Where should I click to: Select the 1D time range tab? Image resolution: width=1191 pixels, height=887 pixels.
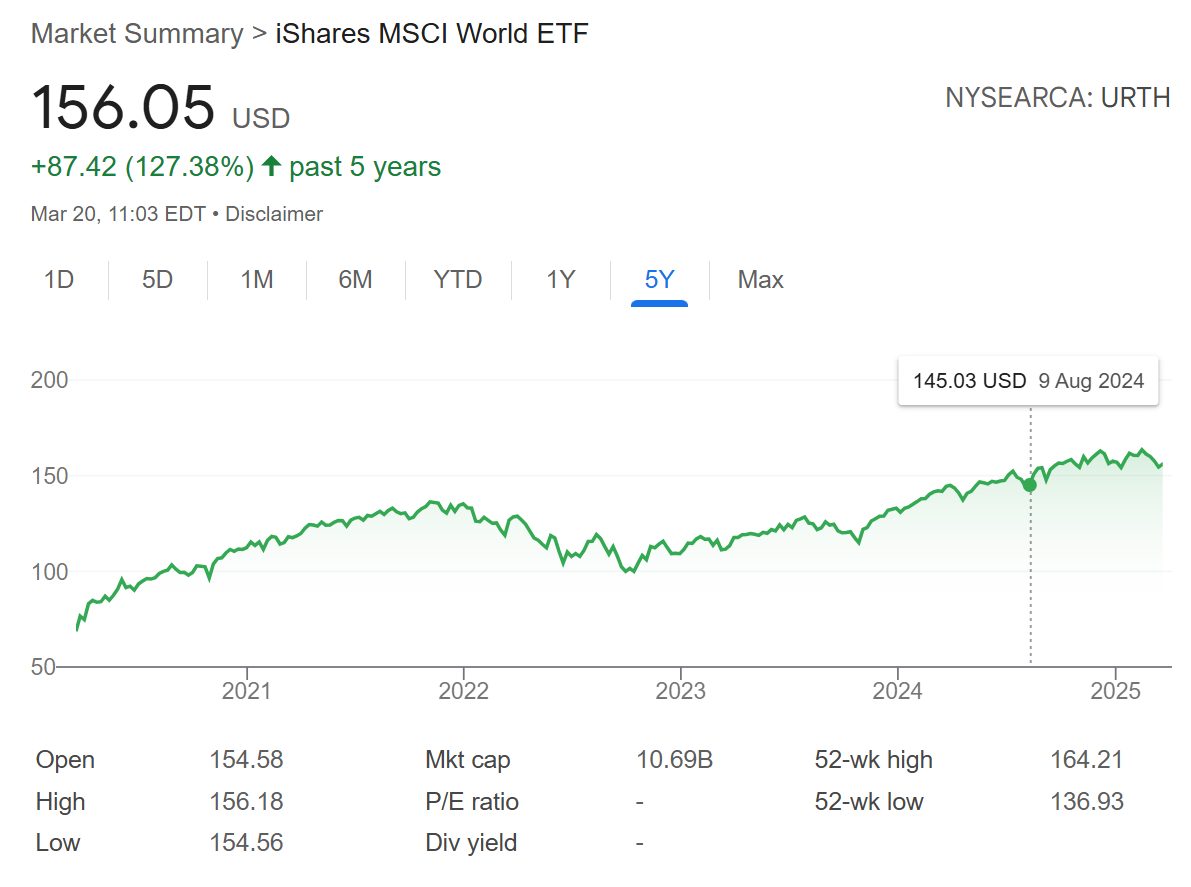pos(59,280)
